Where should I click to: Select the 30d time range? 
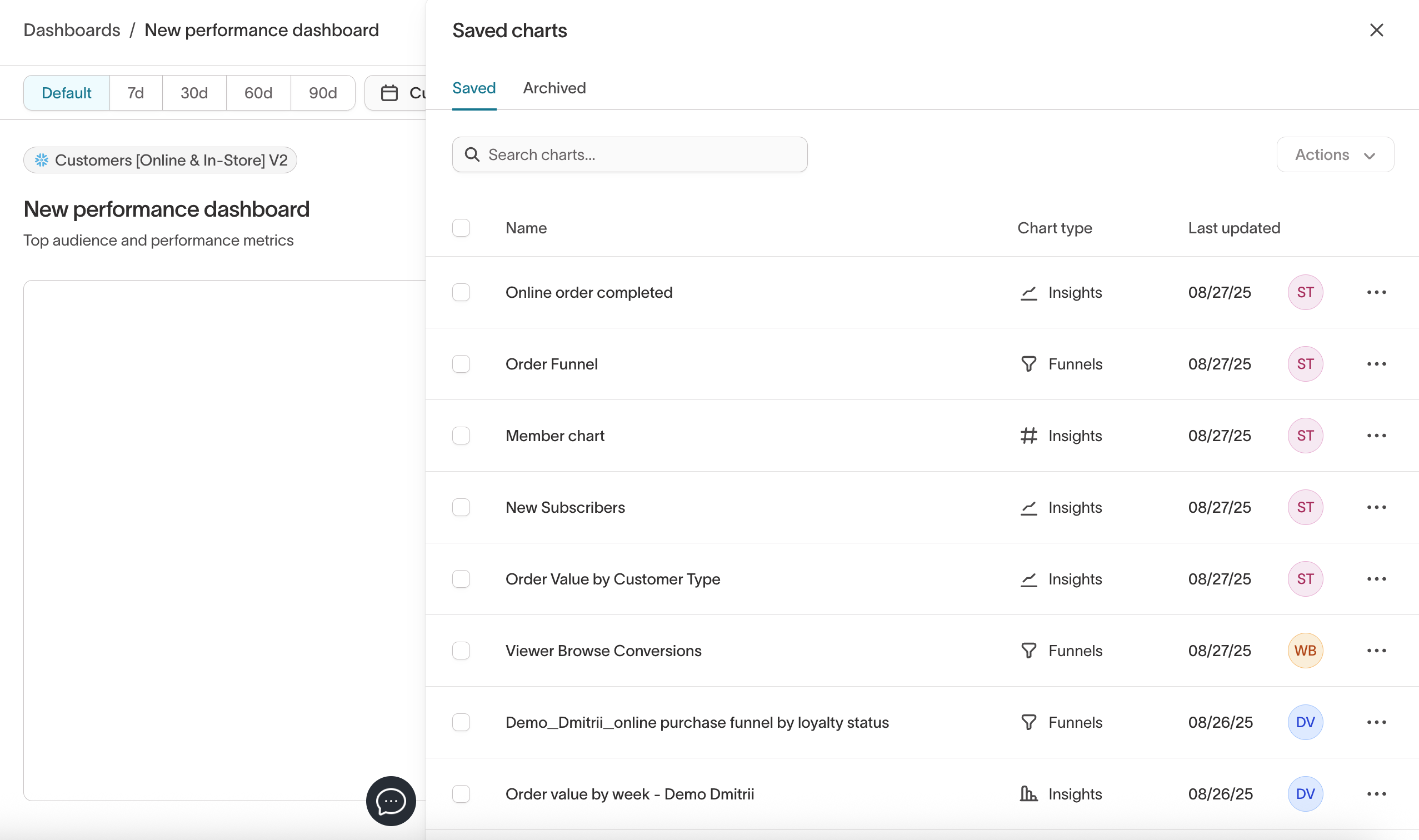point(193,93)
